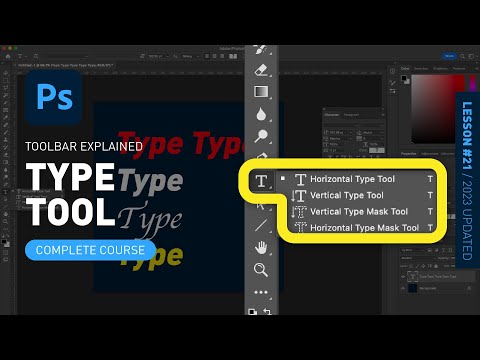
Task: Activate the Zoom magnifier in enlarged toolbar
Action: [261, 270]
